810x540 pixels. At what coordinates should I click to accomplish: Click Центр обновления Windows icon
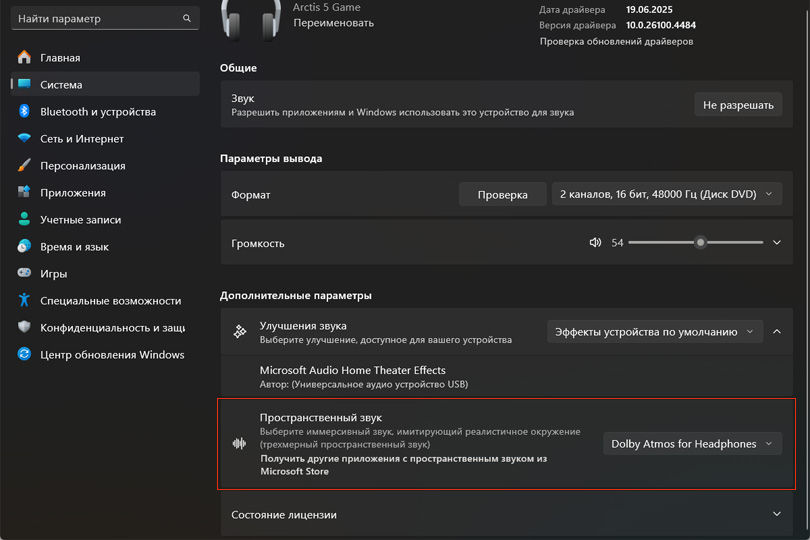point(24,354)
